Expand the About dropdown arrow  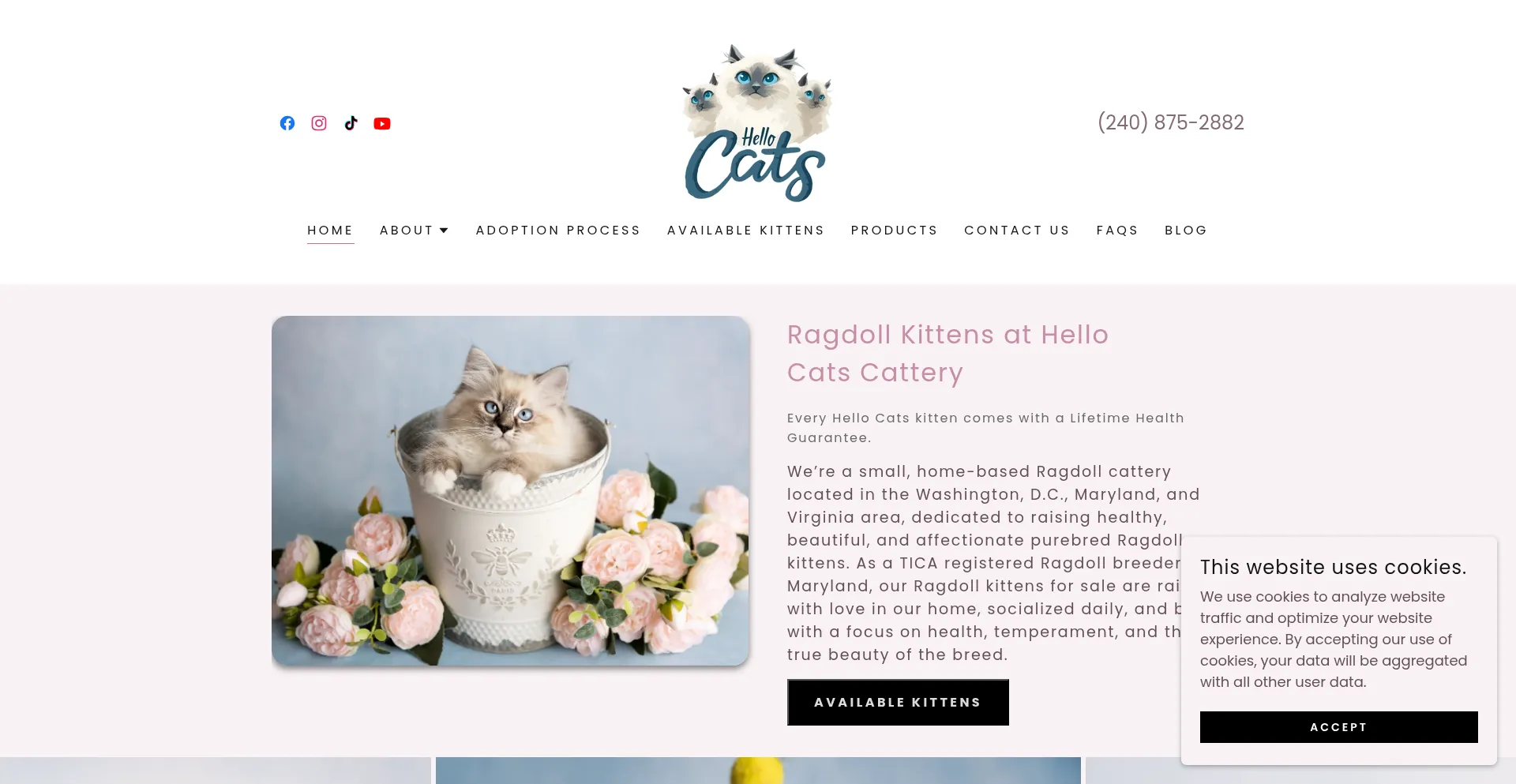[x=444, y=231]
